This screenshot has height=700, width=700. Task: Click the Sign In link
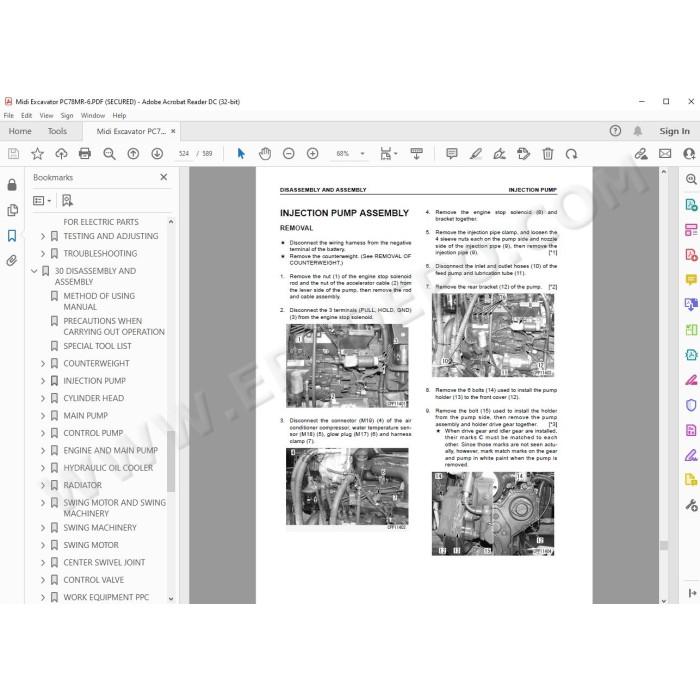pos(674,131)
